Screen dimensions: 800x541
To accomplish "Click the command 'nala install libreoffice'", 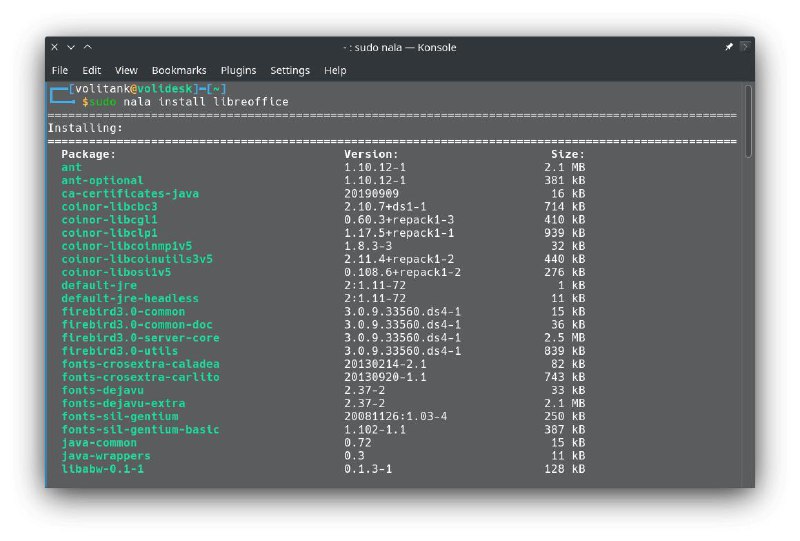I will pyautogui.click(x=206, y=102).
